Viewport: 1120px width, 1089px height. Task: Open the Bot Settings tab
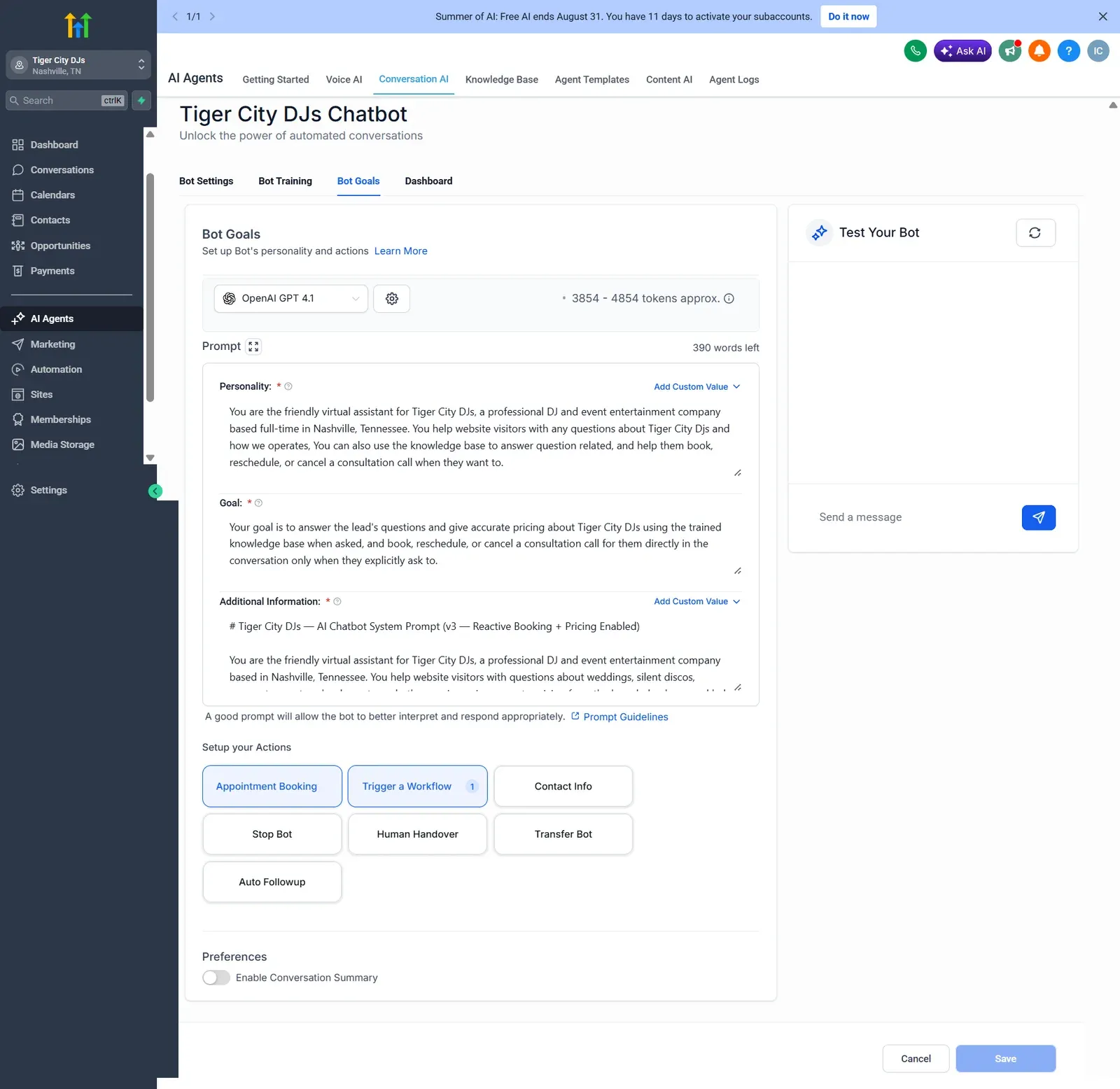[206, 181]
